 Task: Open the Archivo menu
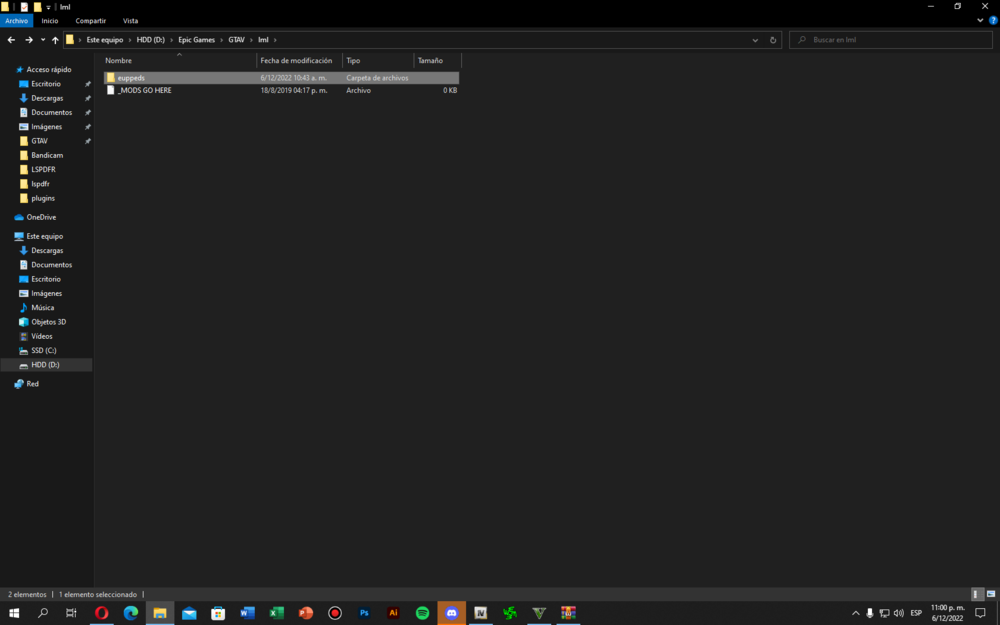[x=16, y=20]
